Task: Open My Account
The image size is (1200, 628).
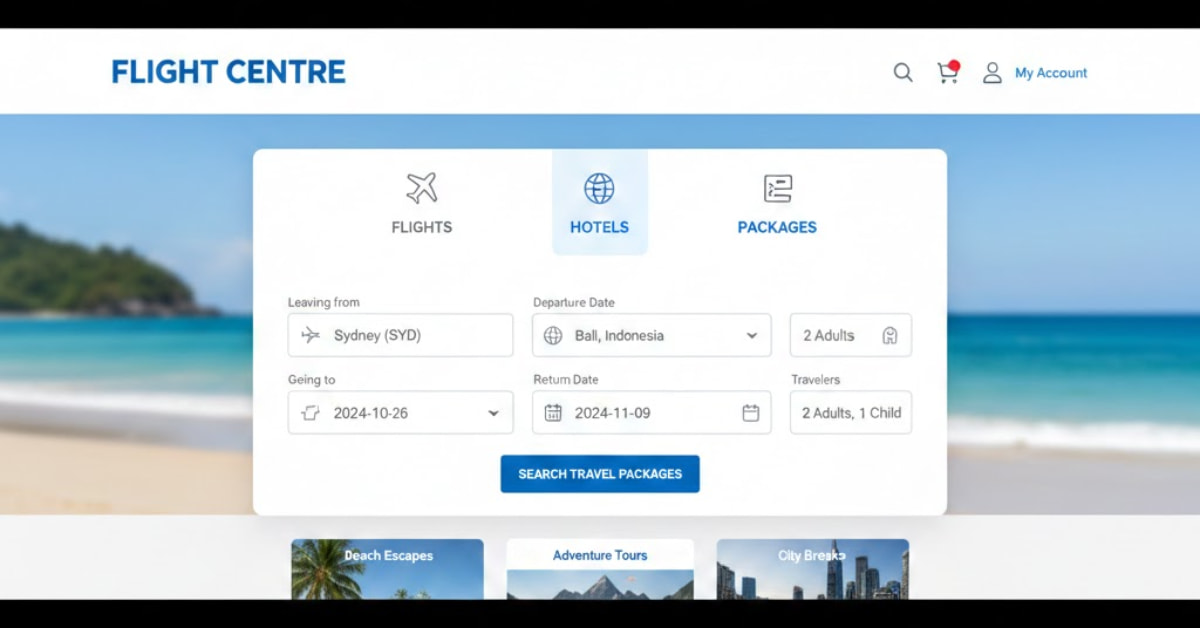Action: (1050, 72)
